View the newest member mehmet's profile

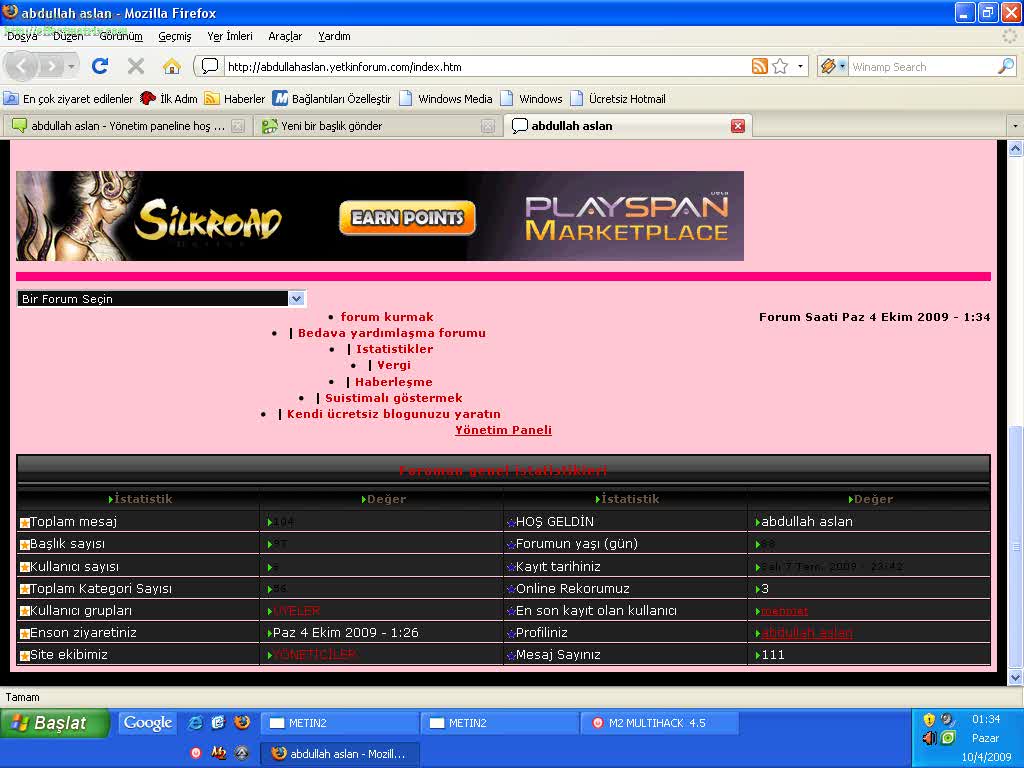coord(785,611)
